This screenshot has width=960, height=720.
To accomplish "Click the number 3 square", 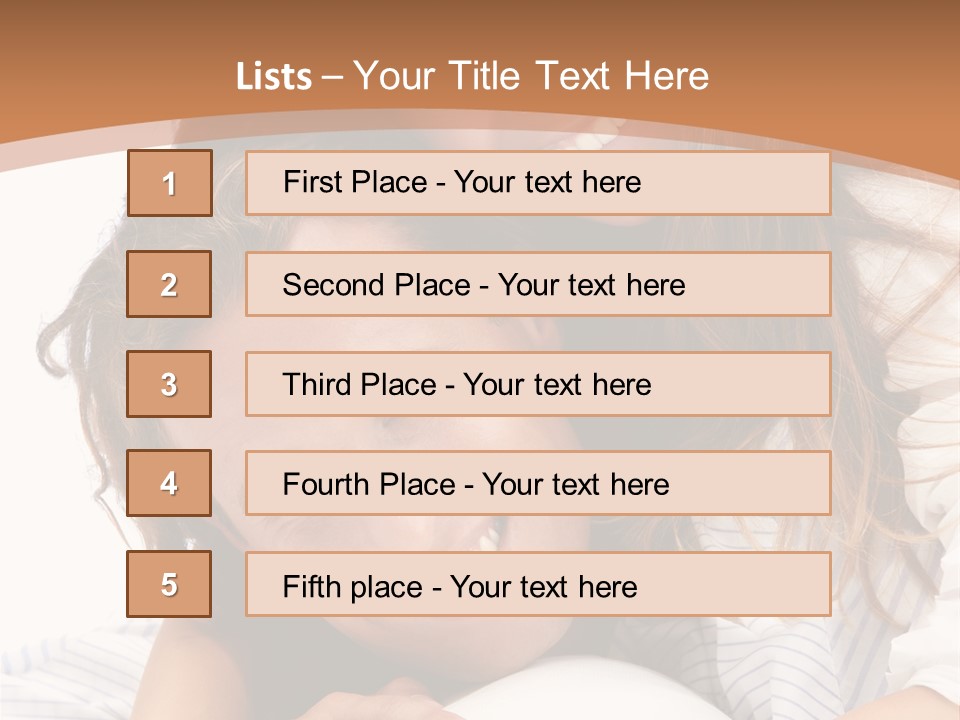I will (169, 384).
